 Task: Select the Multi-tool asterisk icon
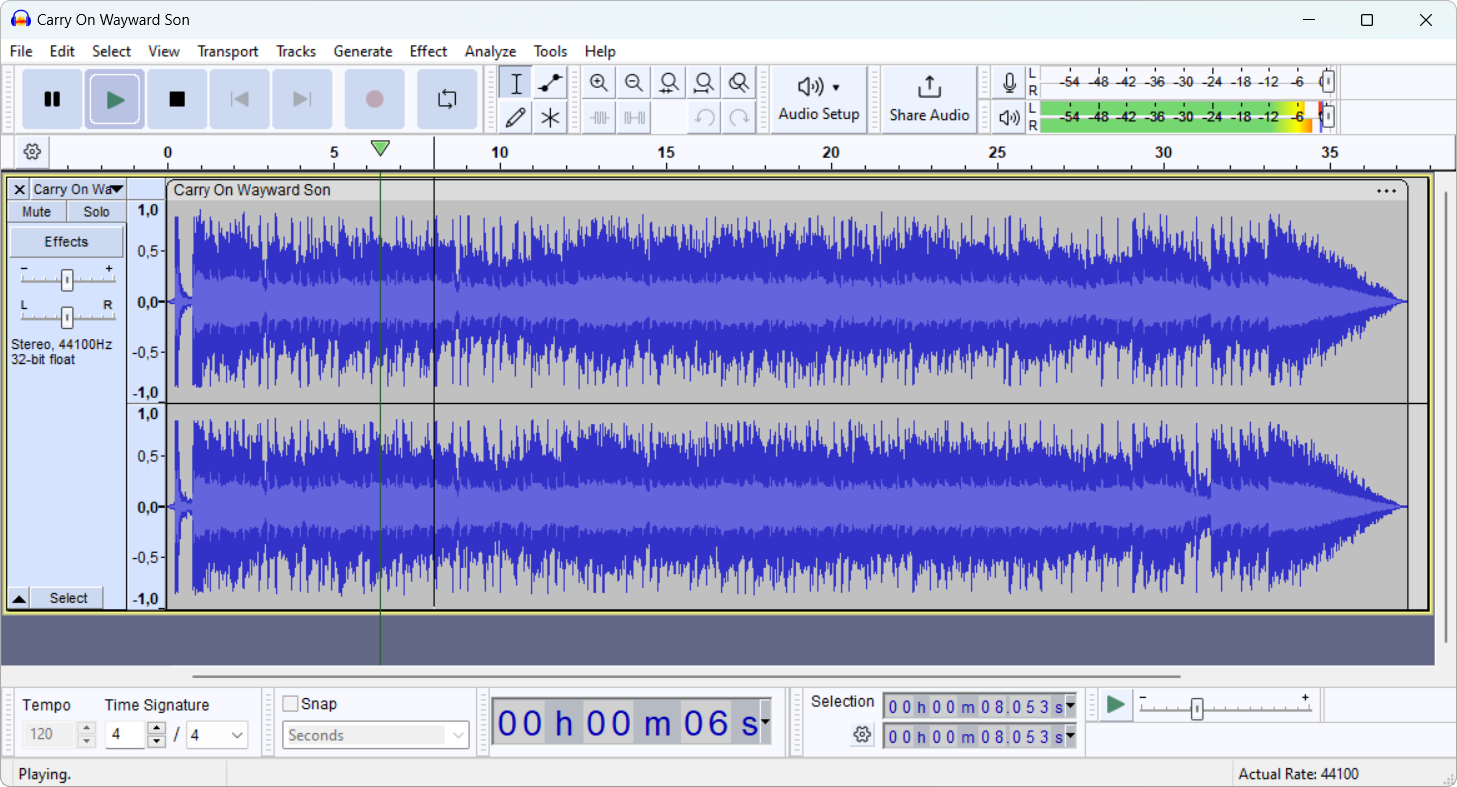point(550,118)
